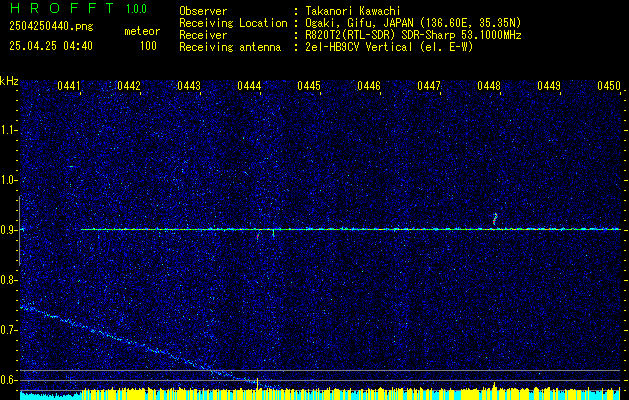Click the Receiving antenna label
The image size is (629, 400).
(230, 47)
